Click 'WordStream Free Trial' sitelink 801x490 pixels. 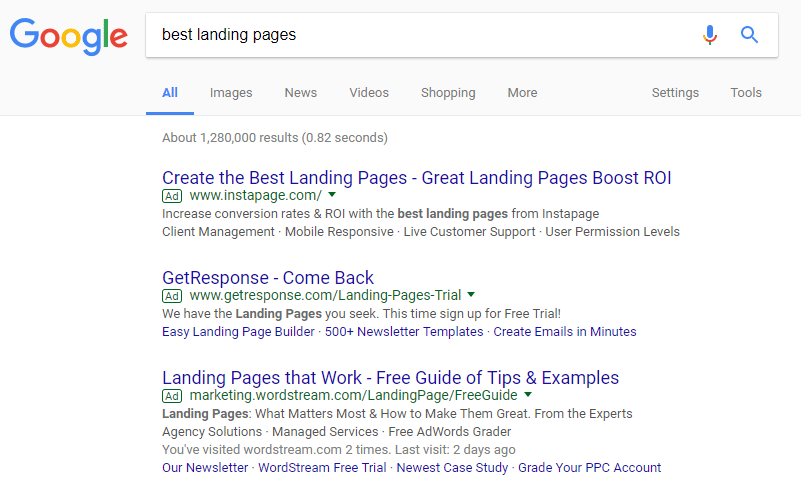[322, 468]
